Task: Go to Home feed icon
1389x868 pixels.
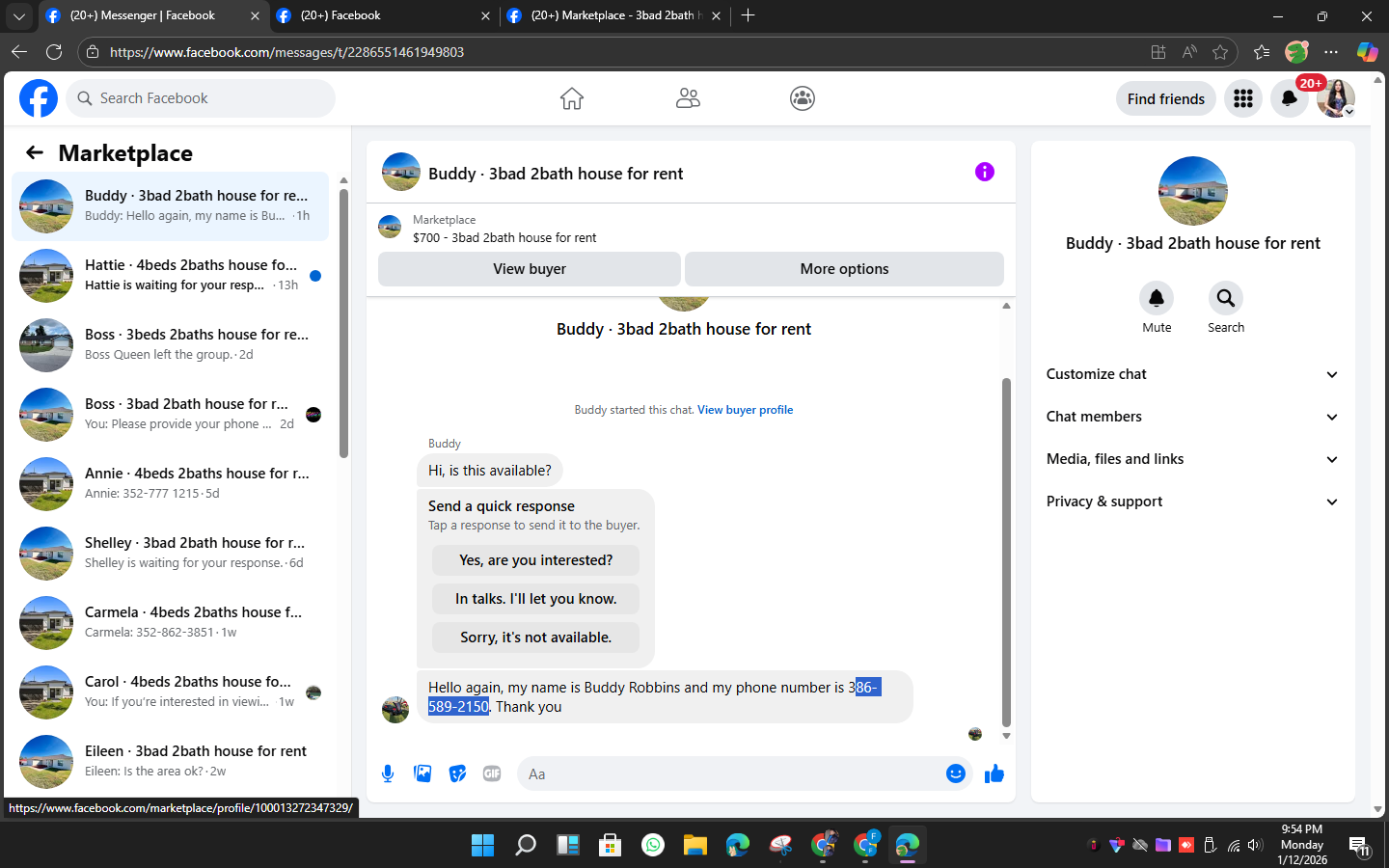Action: click(572, 98)
